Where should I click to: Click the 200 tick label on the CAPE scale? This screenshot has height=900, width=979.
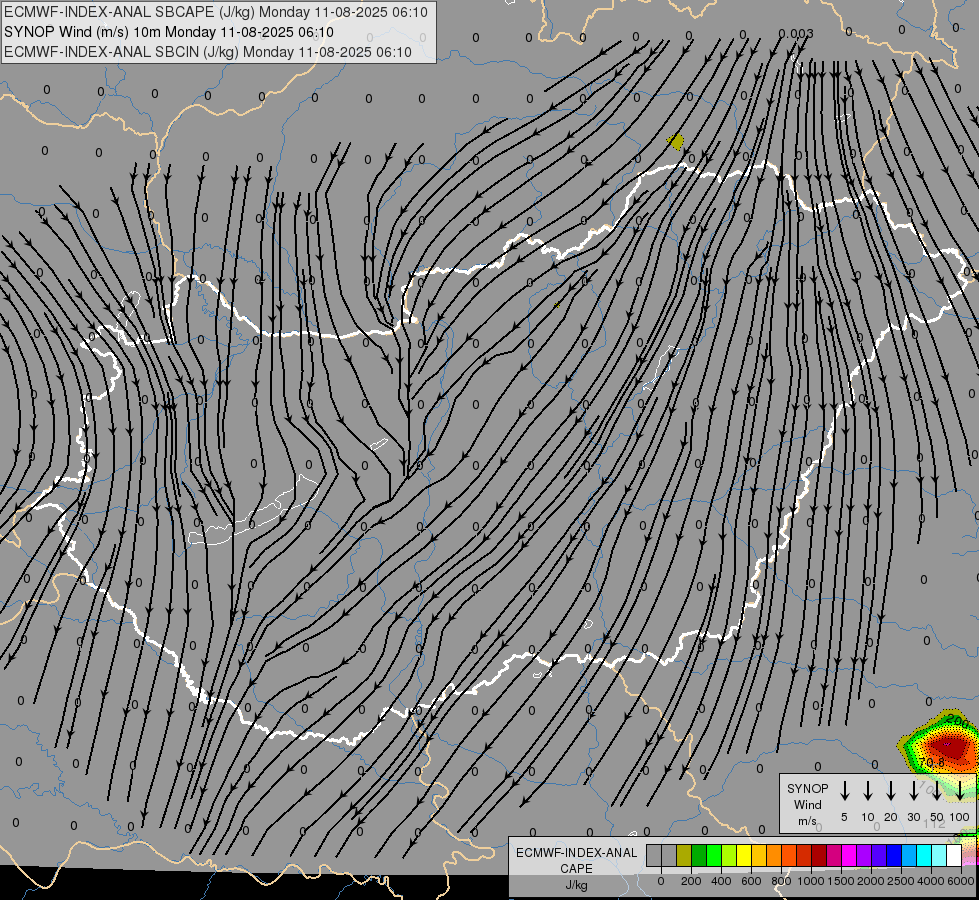coord(691,881)
